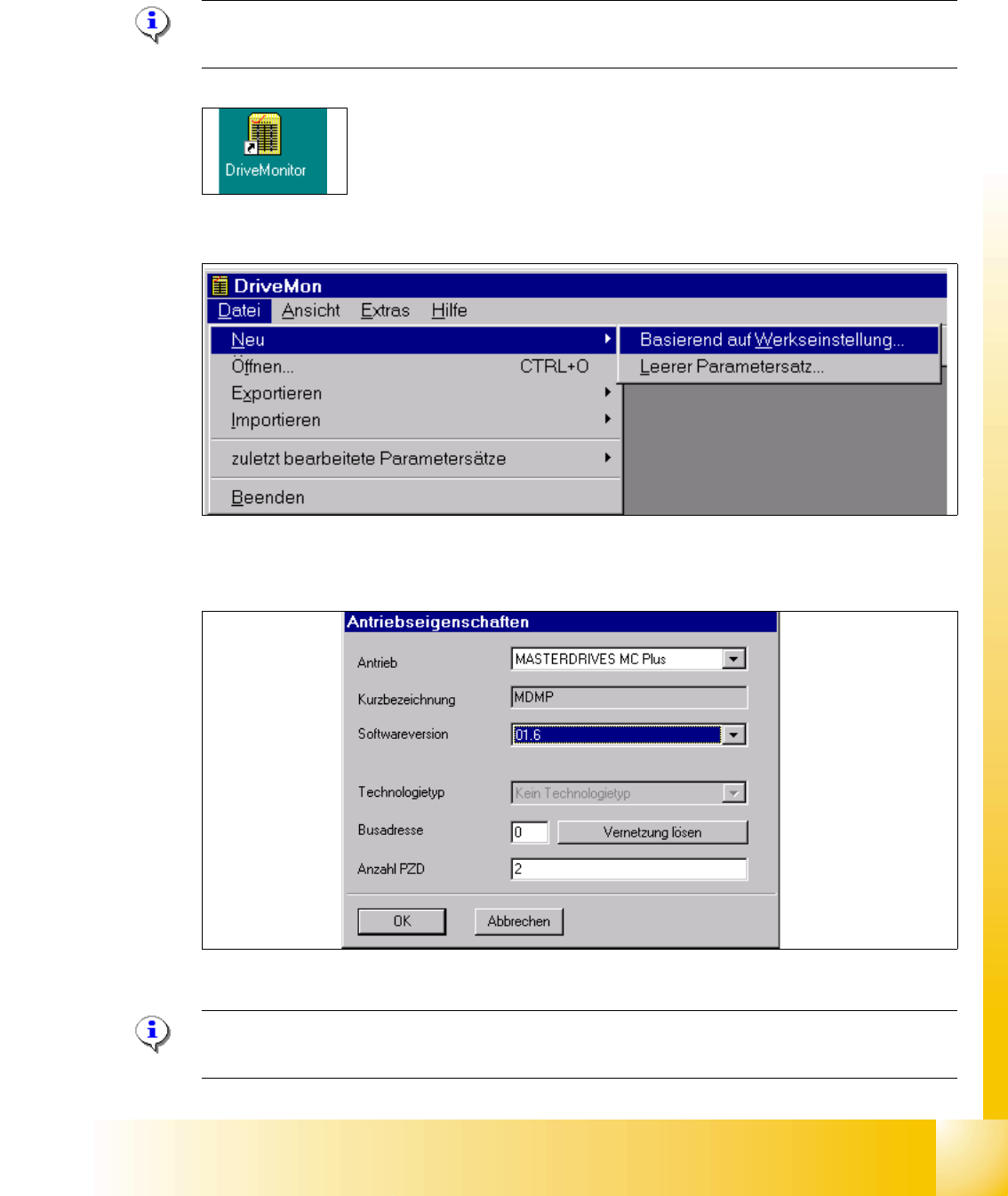
Task: Click the disabled Technologietyp dropdown arrow
Action: coord(733,793)
